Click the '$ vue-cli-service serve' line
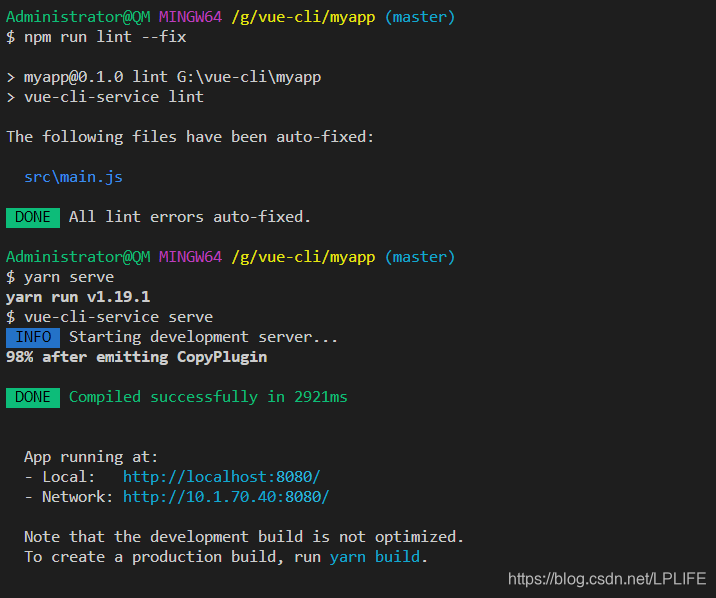The width and height of the screenshot is (716, 598). point(110,317)
